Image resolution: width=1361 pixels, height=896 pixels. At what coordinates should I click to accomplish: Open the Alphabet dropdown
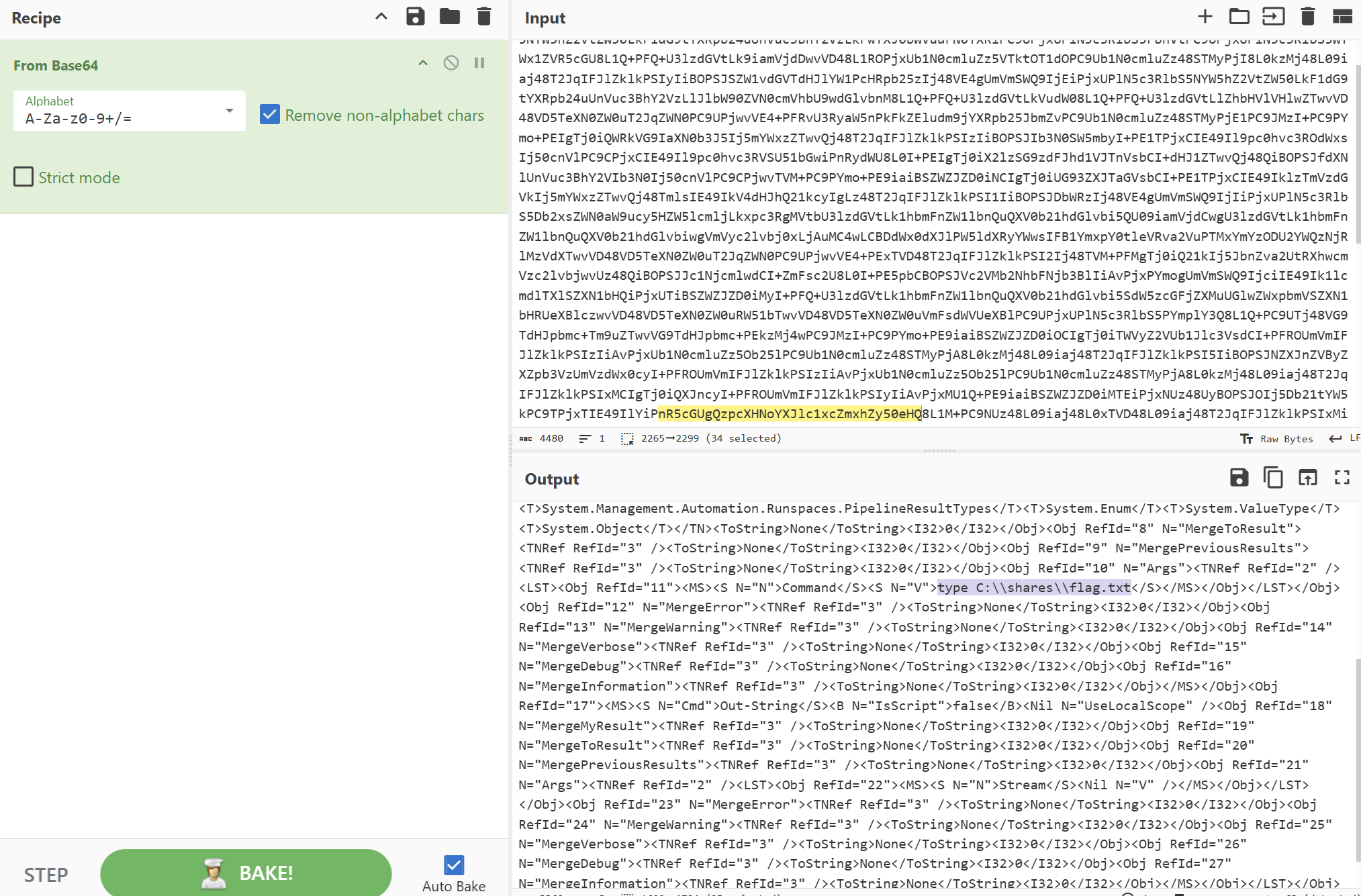pyautogui.click(x=230, y=111)
